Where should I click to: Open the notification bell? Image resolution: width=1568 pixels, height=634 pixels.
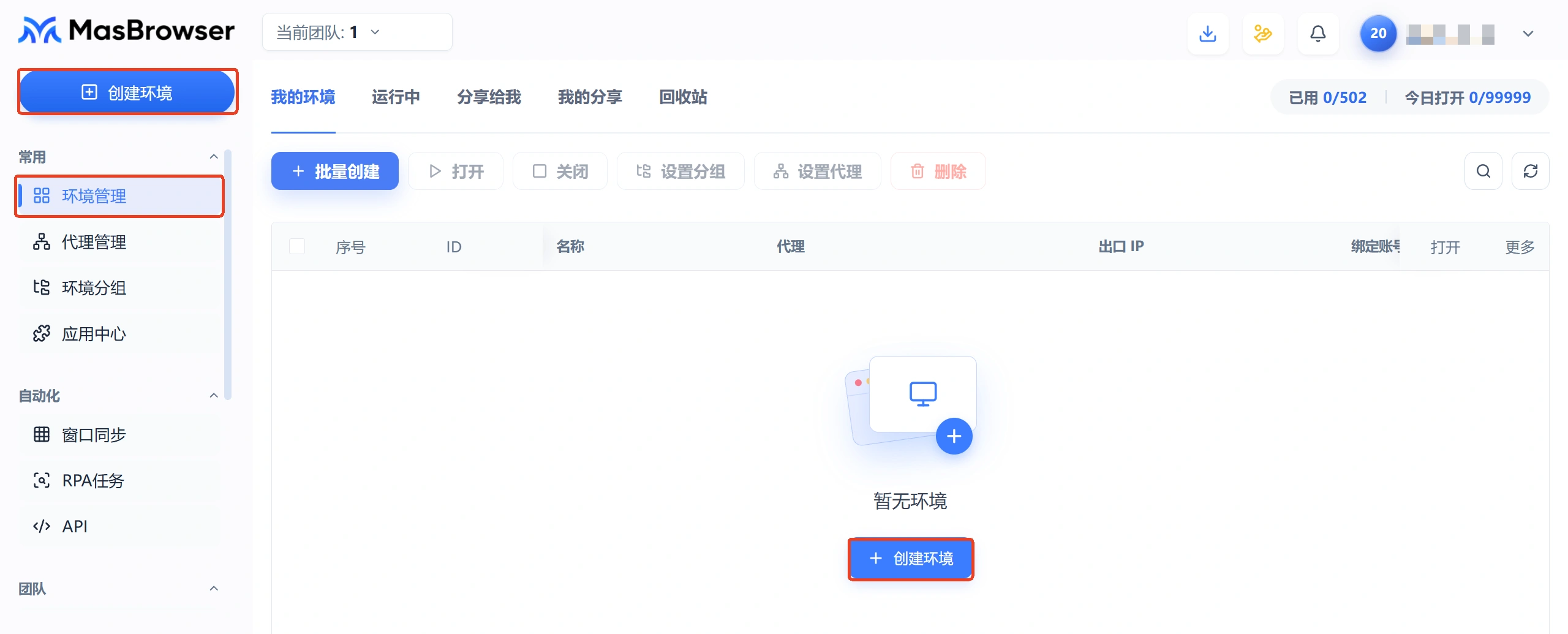pos(1318,33)
